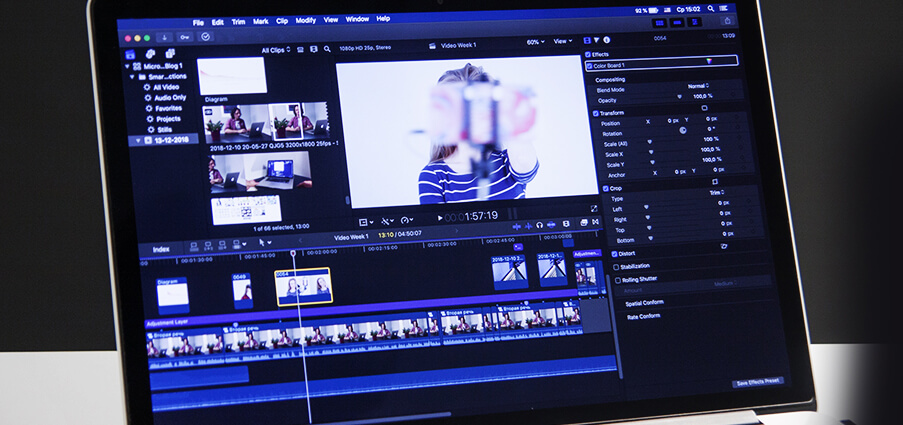Toggle the Effects checkbox
Image resolution: width=903 pixels, height=425 pixels.
[x=588, y=55]
